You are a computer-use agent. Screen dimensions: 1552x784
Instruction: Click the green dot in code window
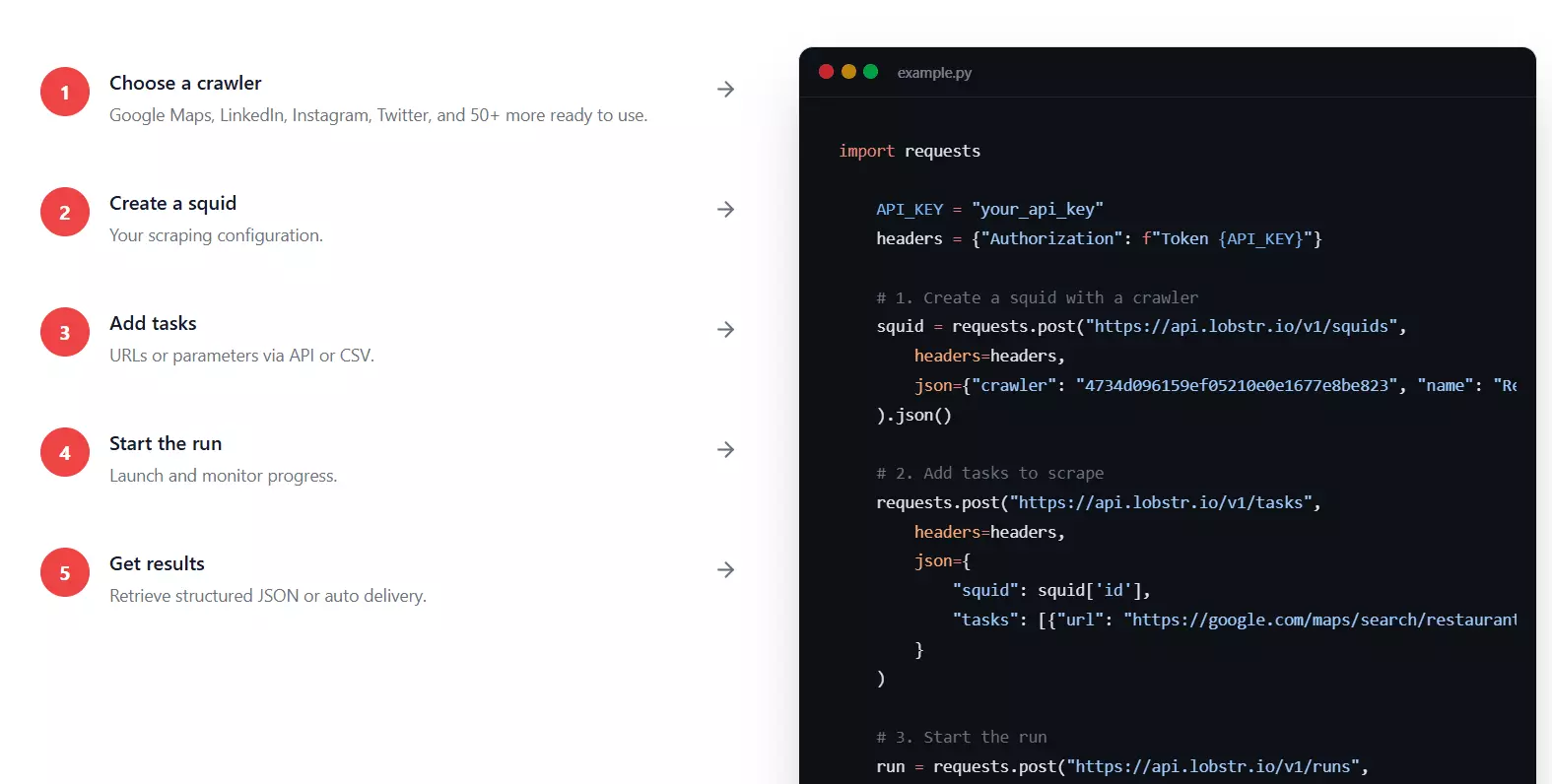point(870,72)
